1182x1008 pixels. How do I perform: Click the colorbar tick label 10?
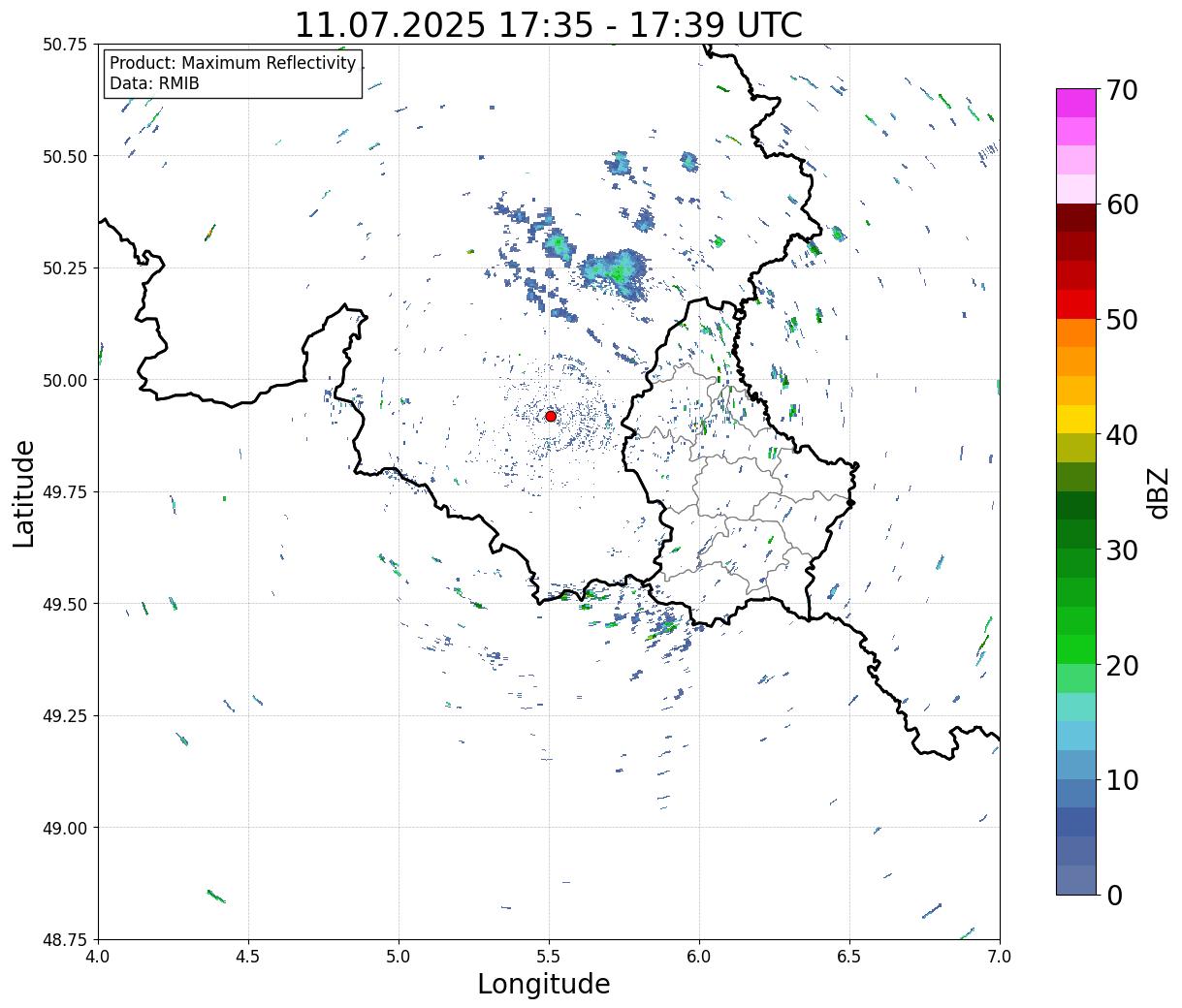pos(1122,780)
